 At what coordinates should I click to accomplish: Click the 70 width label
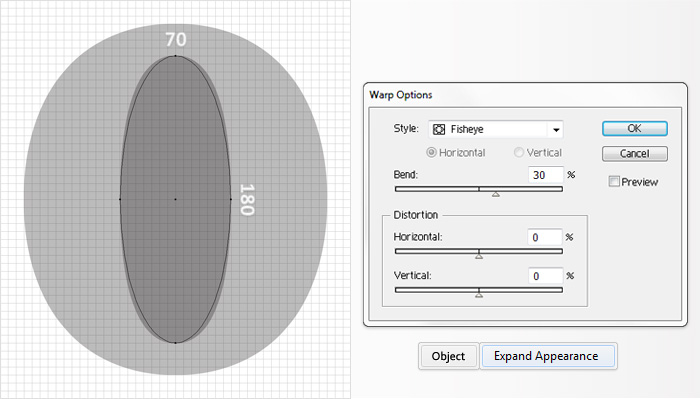pos(176,39)
